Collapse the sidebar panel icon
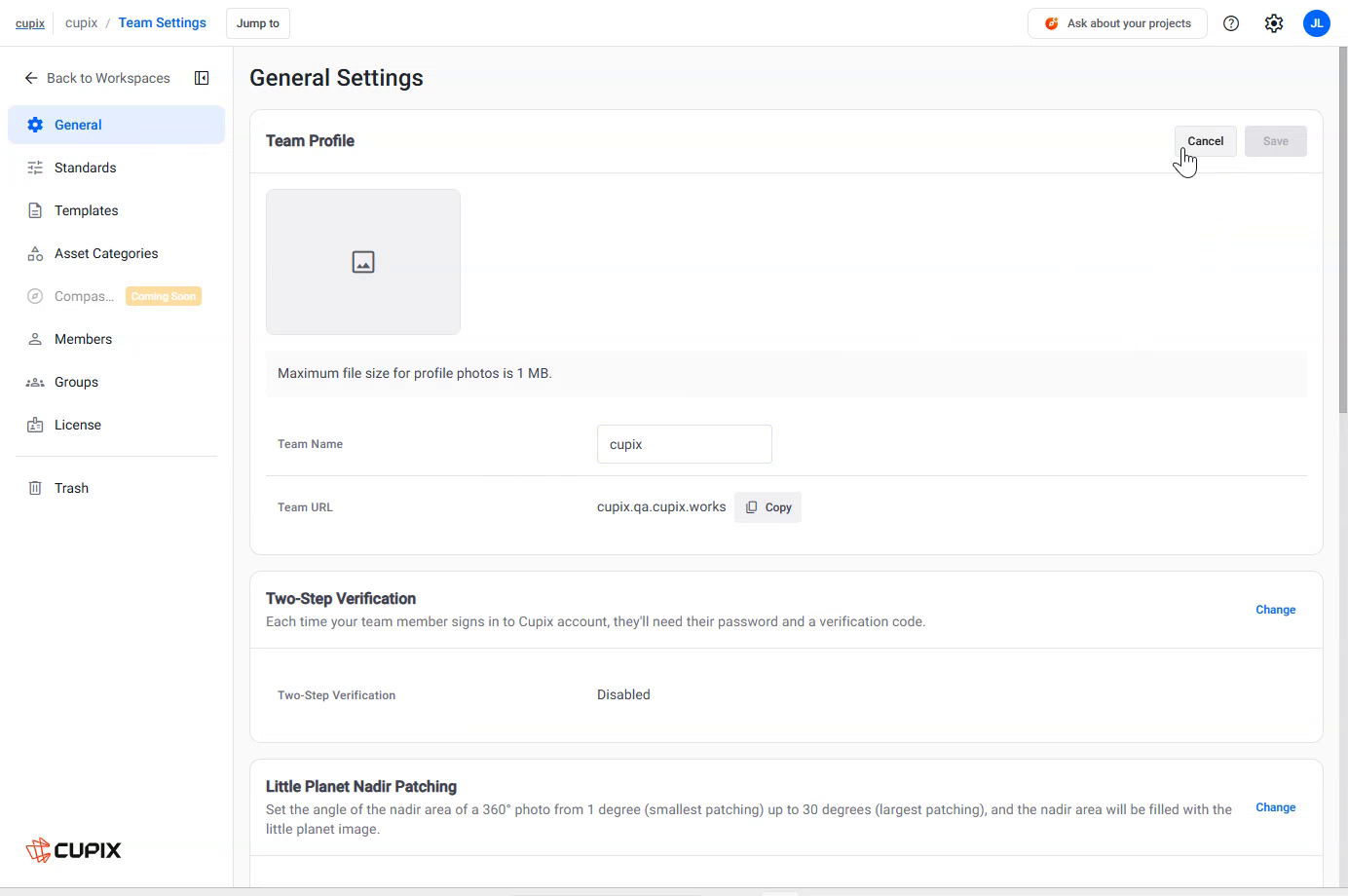This screenshot has height=896, width=1348. point(202,78)
